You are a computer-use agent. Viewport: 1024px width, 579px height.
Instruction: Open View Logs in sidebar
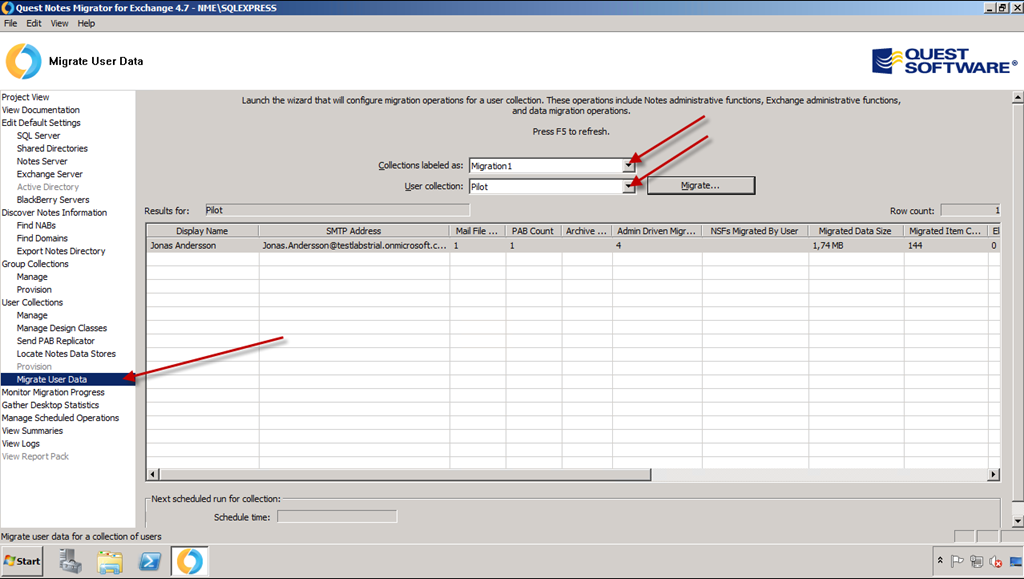(x=20, y=444)
